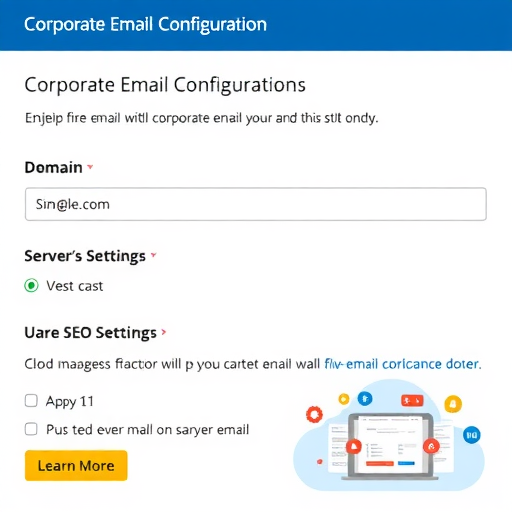Click the red rectangular badge above laptop
The image size is (512, 512).
(412, 400)
